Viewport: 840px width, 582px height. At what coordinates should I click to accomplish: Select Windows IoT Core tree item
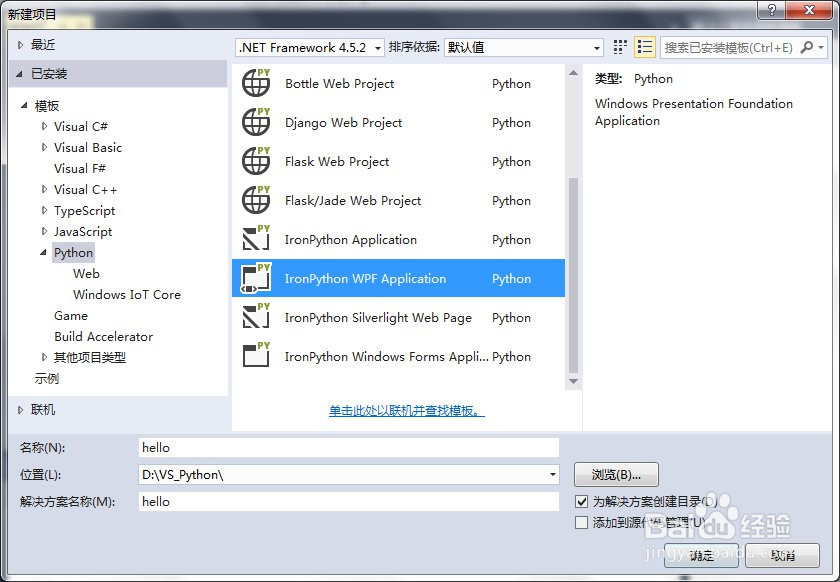(127, 294)
